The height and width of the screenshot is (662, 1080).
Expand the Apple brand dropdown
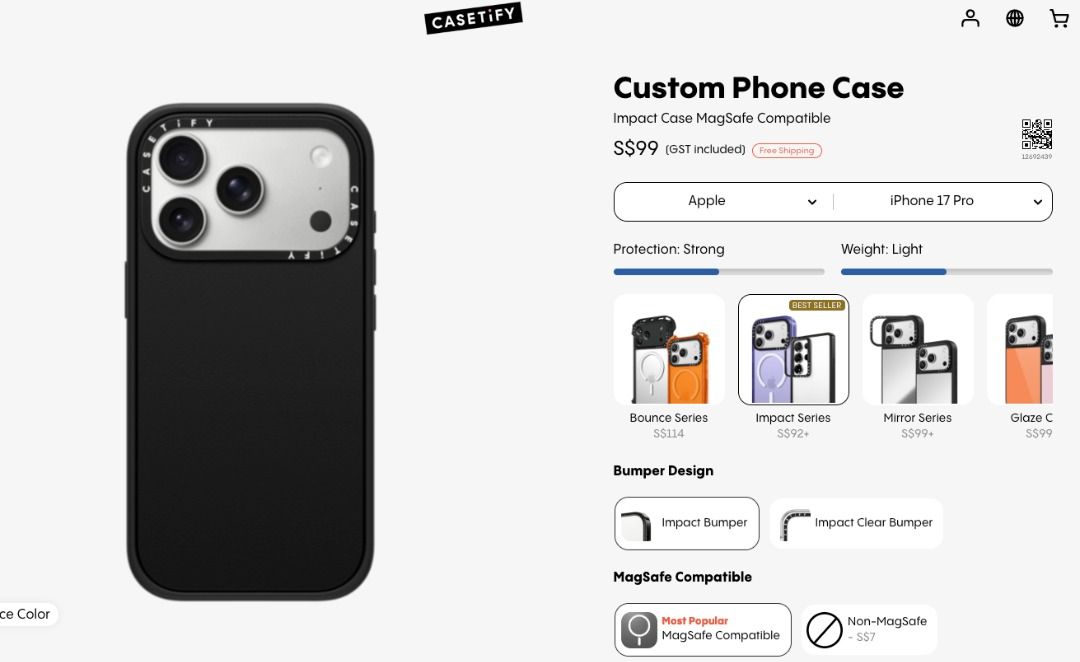point(723,201)
